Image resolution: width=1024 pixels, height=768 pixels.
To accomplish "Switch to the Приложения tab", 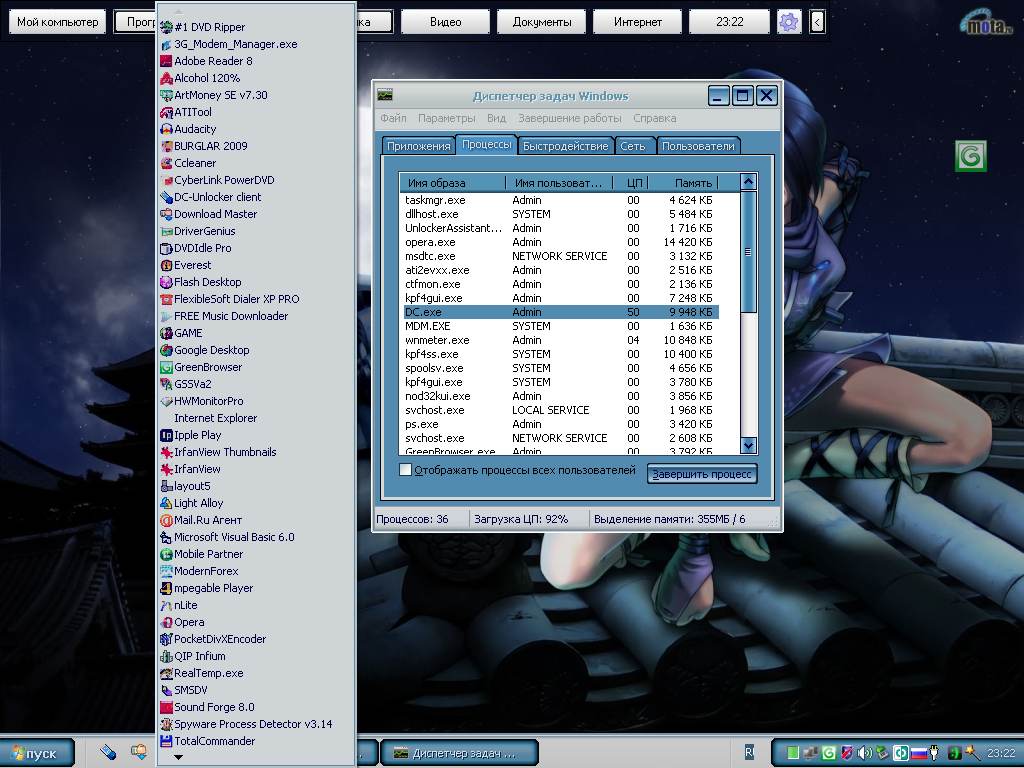I will click(x=418, y=146).
